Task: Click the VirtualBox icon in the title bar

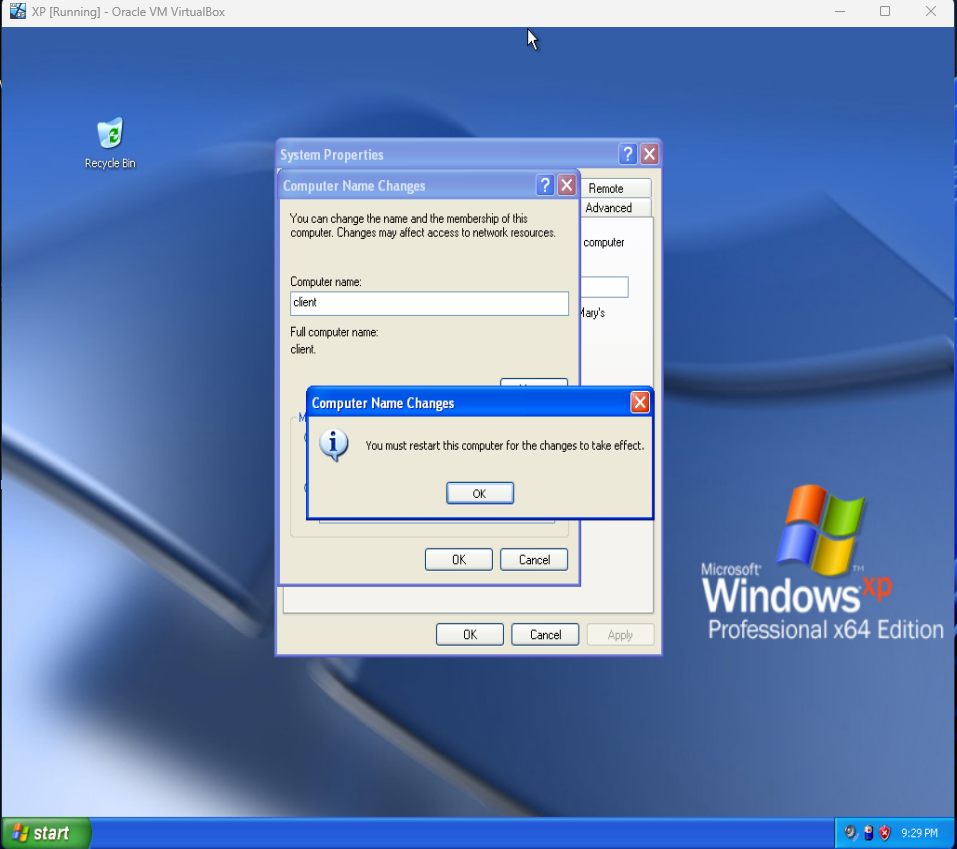Action: coord(18,12)
